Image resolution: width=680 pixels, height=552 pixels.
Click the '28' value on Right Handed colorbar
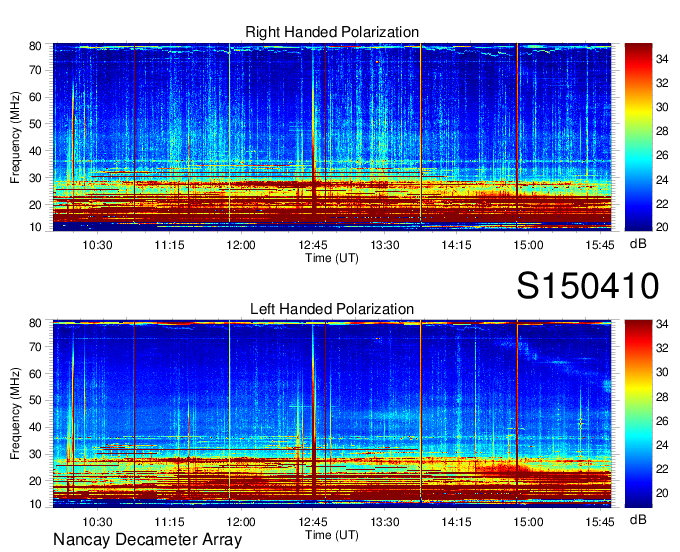662,131
